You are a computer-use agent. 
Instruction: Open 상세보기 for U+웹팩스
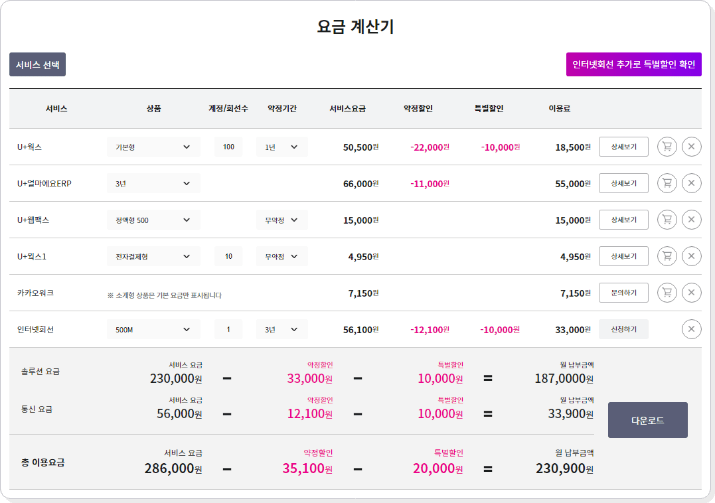click(x=623, y=220)
